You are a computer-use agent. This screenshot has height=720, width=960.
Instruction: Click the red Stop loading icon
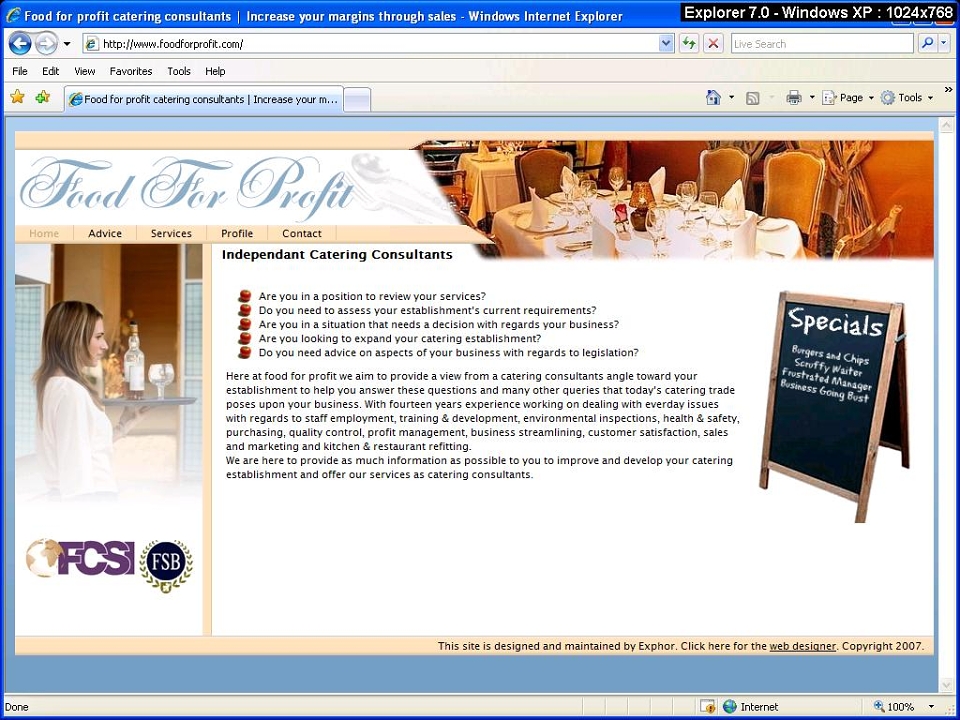(x=713, y=43)
